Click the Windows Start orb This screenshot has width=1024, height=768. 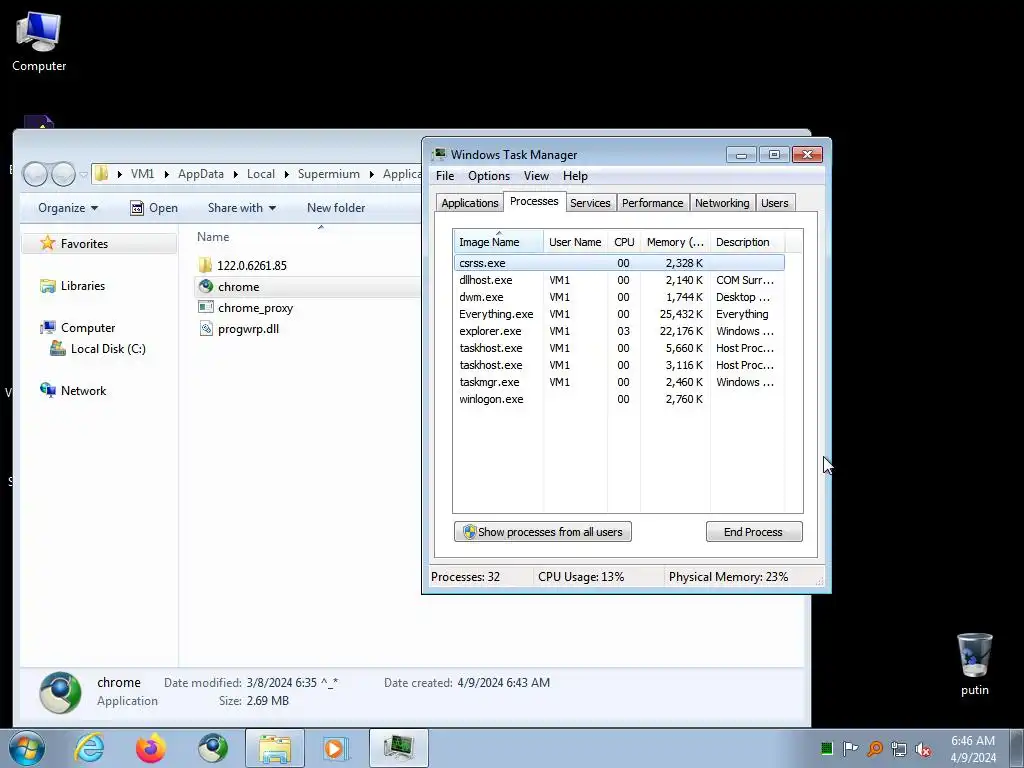click(x=27, y=748)
